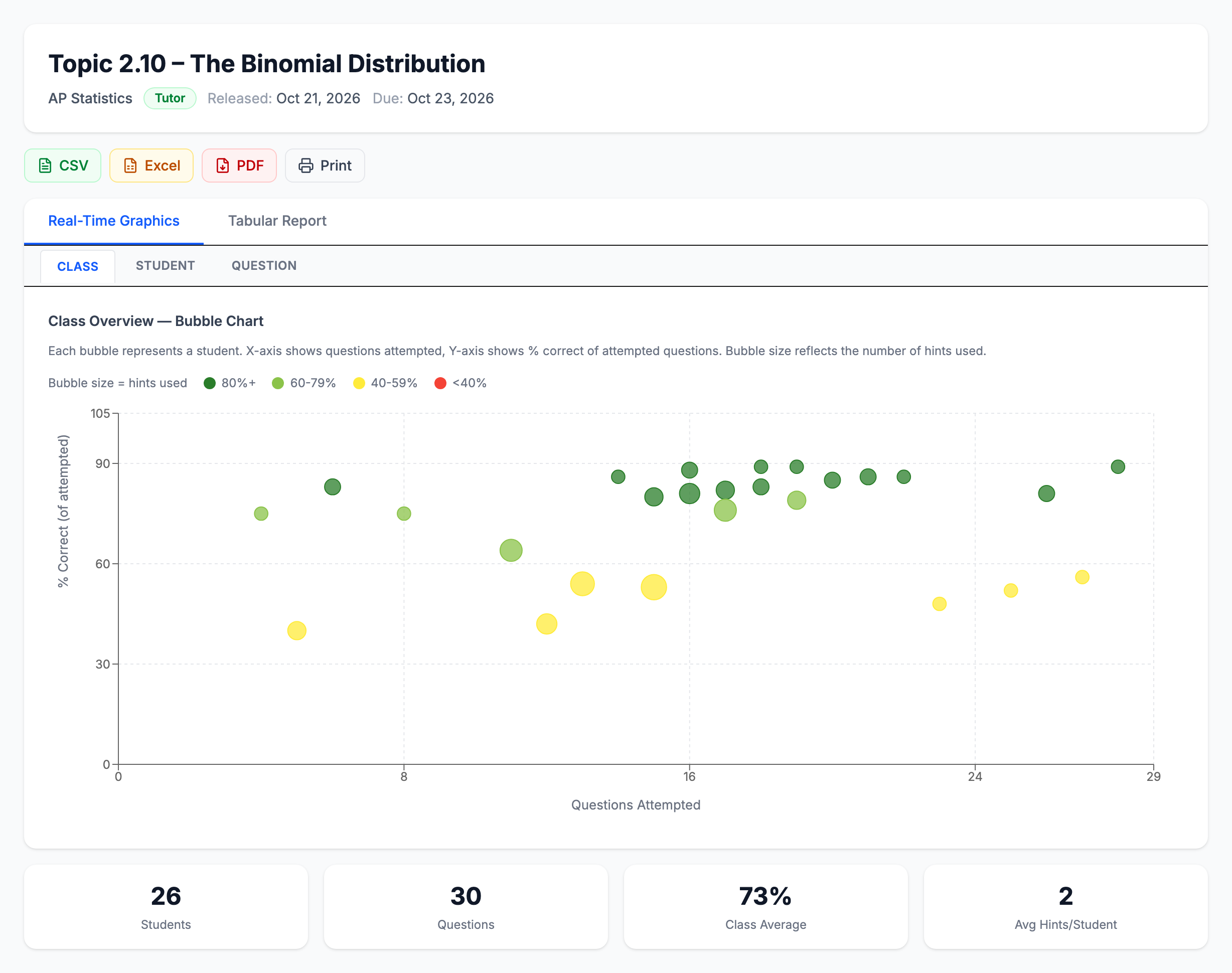Select the STUDENT sub-tab

[x=165, y=266]
